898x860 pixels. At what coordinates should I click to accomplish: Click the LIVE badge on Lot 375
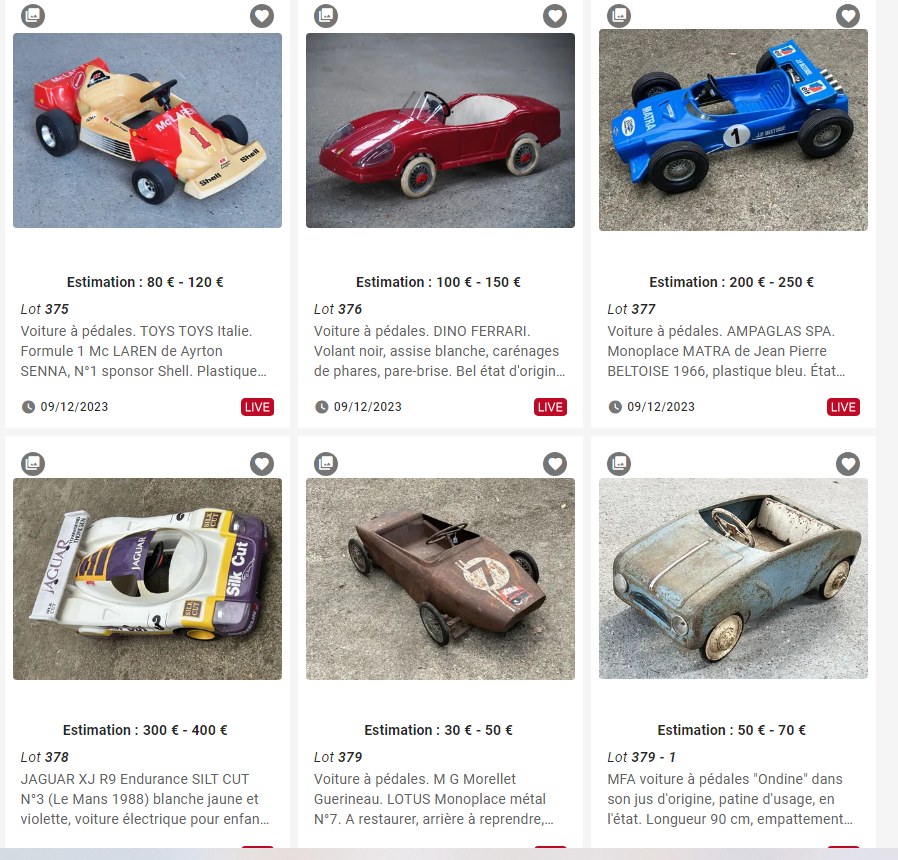coord(257,407)
